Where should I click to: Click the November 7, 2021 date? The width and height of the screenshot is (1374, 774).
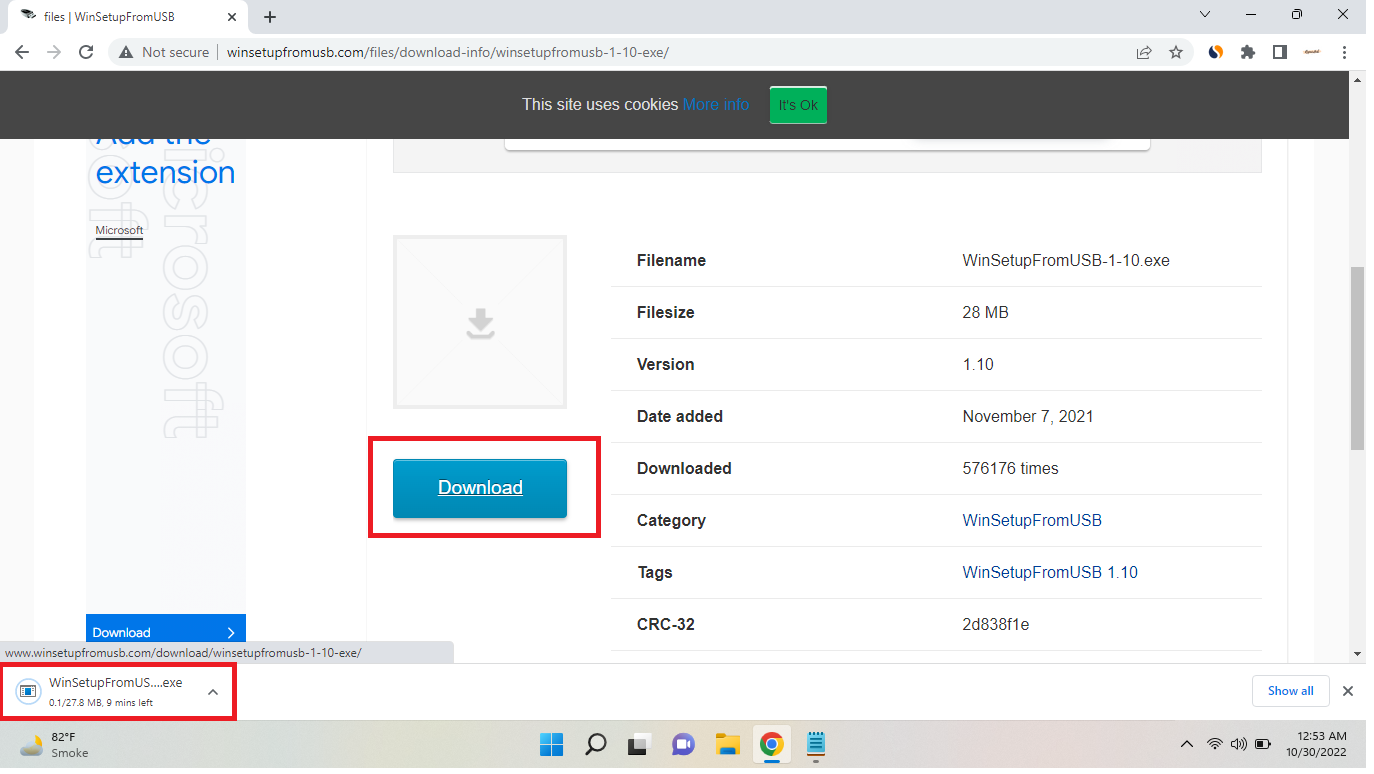point(1028,416)
